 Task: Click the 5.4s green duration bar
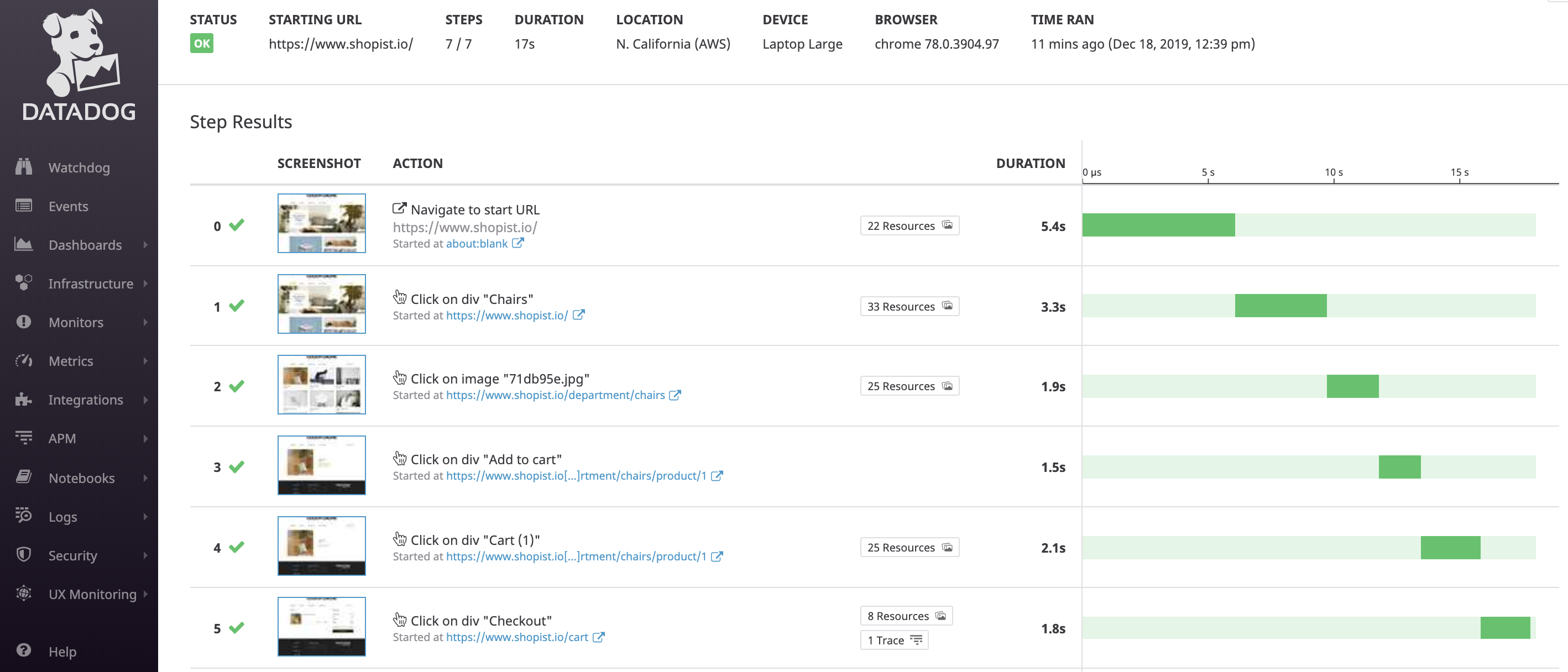coord(1158,225)
